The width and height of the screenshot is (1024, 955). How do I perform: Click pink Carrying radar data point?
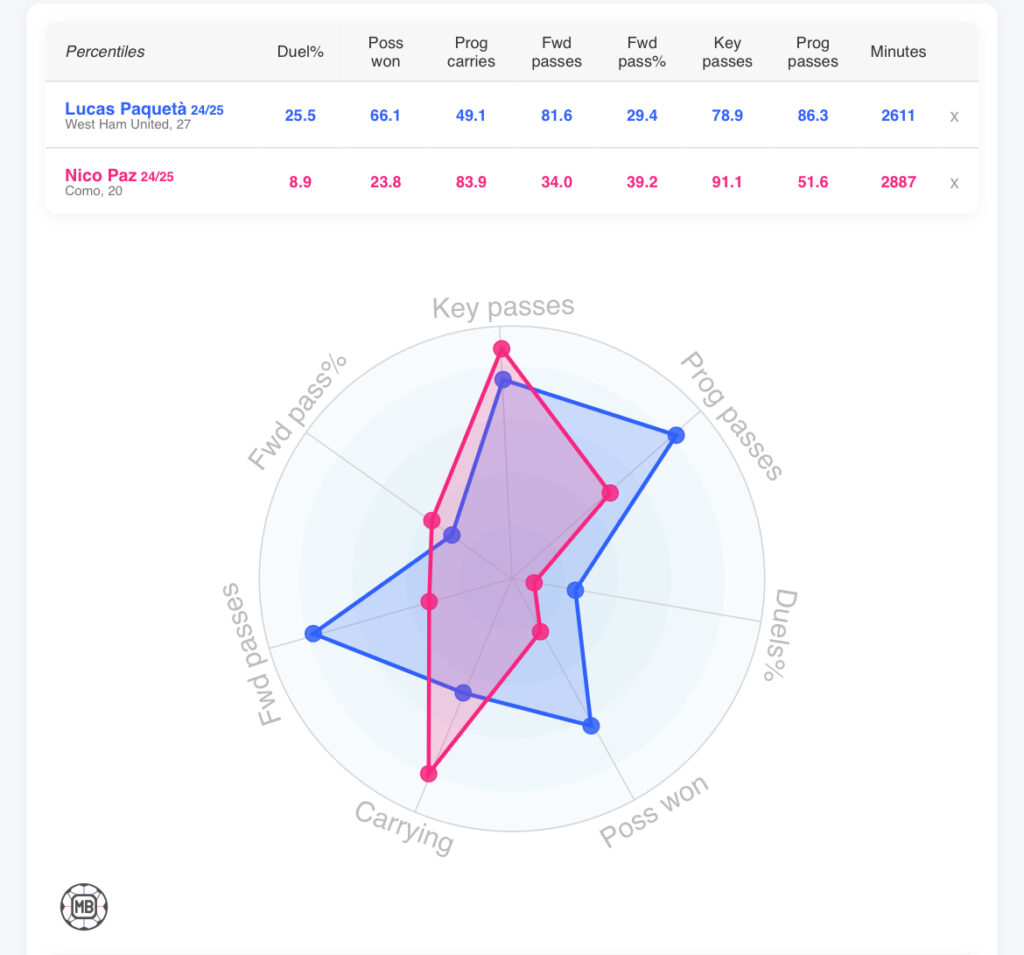(429, 773)
